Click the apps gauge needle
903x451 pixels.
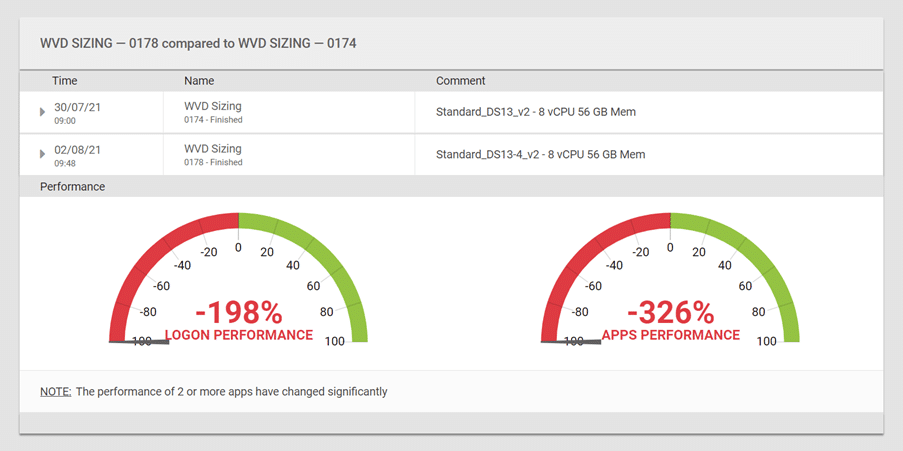point(571,342)
